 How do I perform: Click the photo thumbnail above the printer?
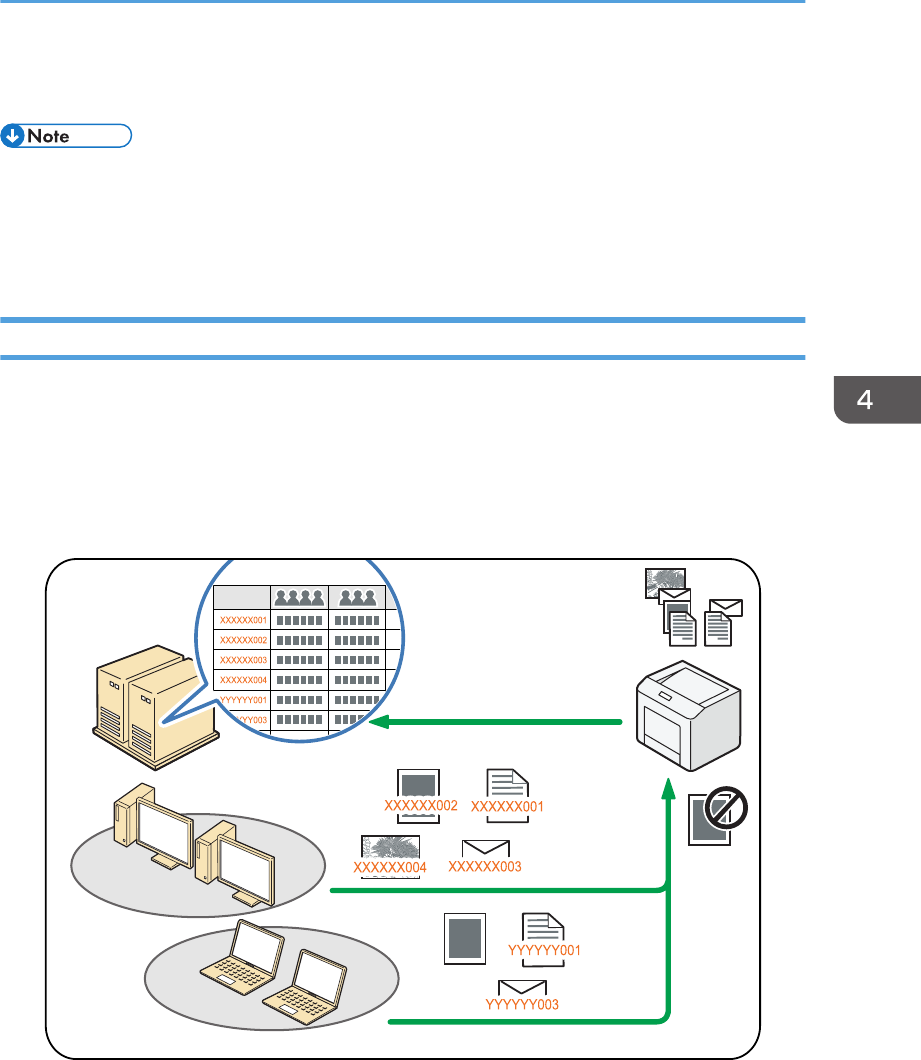tap(665, 583)
